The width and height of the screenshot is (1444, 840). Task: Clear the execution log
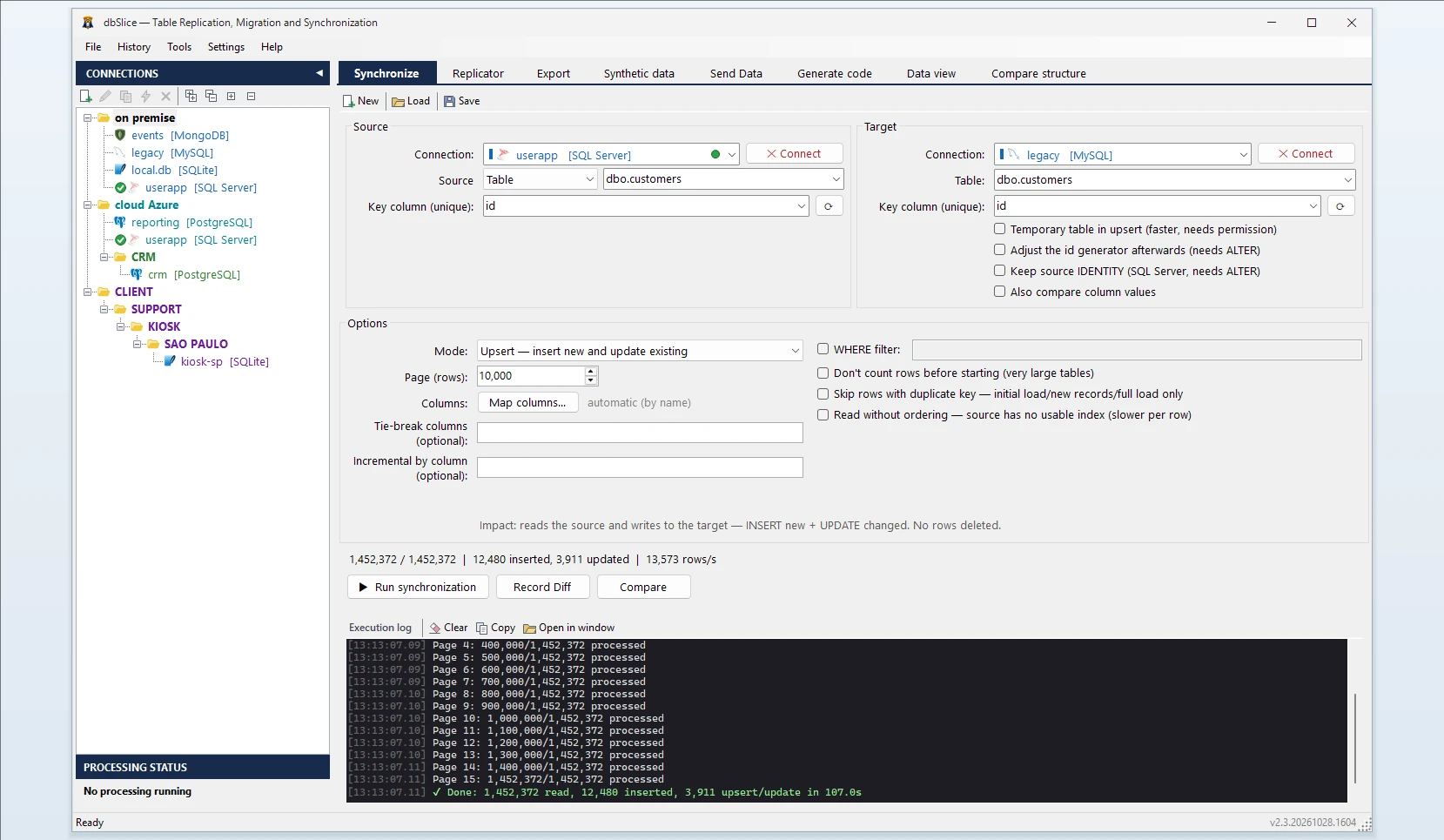[448, 628]
